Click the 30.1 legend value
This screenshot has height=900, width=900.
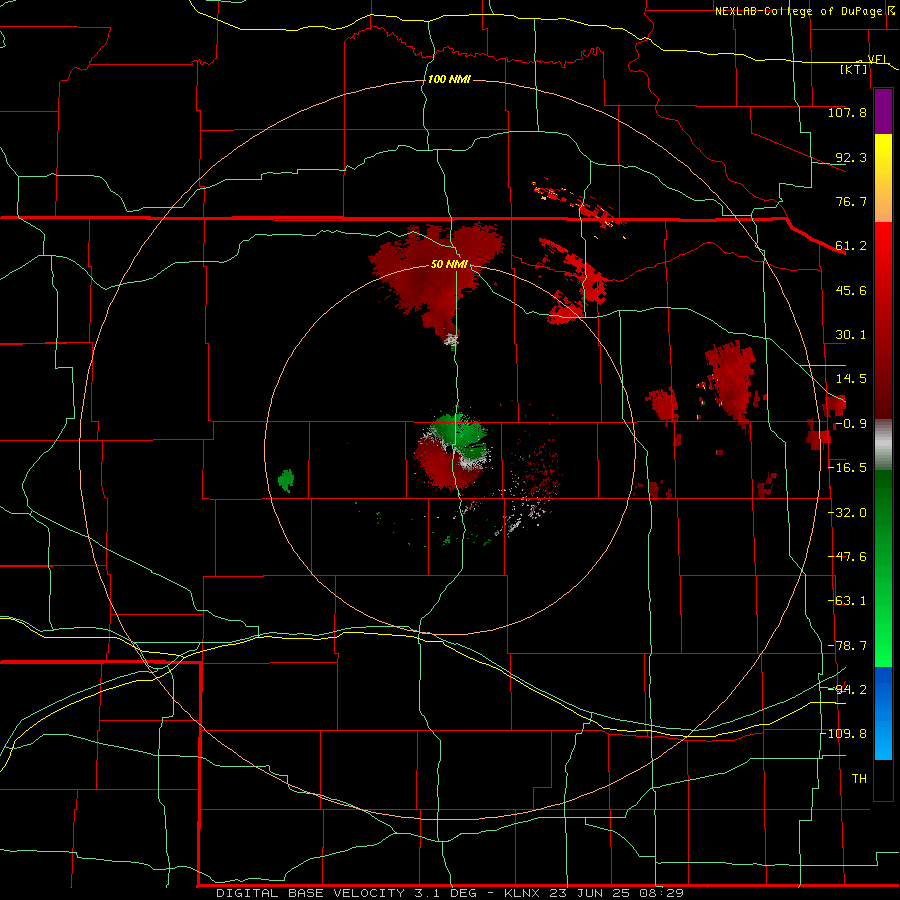tap(851, 335)
